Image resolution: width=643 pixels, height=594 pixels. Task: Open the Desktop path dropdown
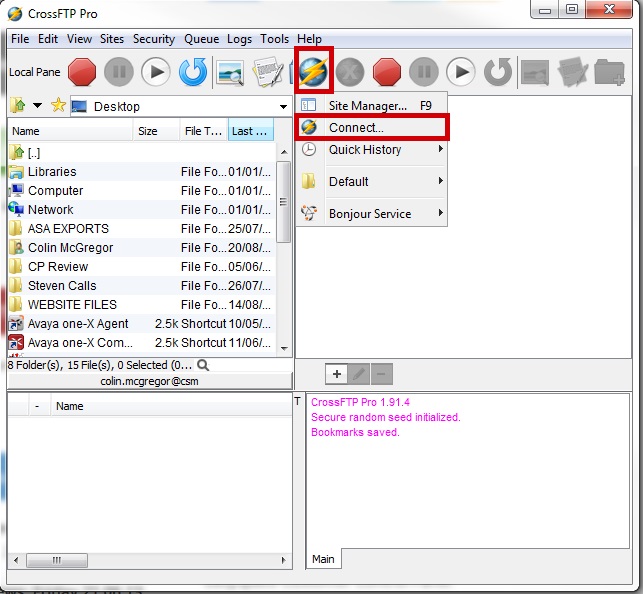[x=284, y=107]
